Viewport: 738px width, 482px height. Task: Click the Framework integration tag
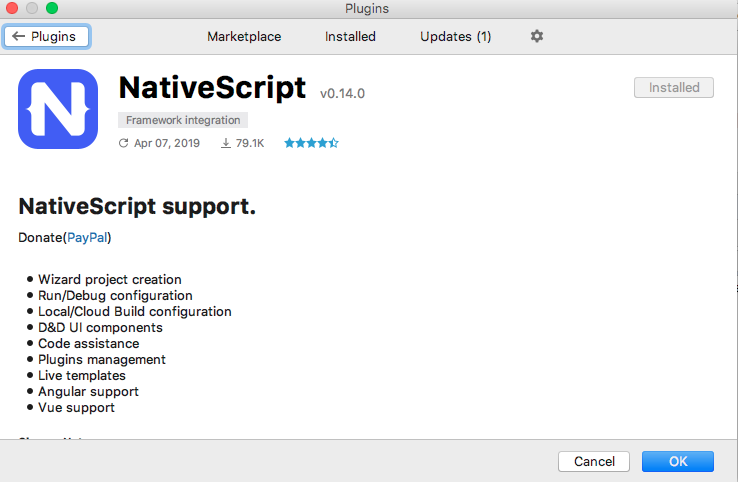coord(183,120)
